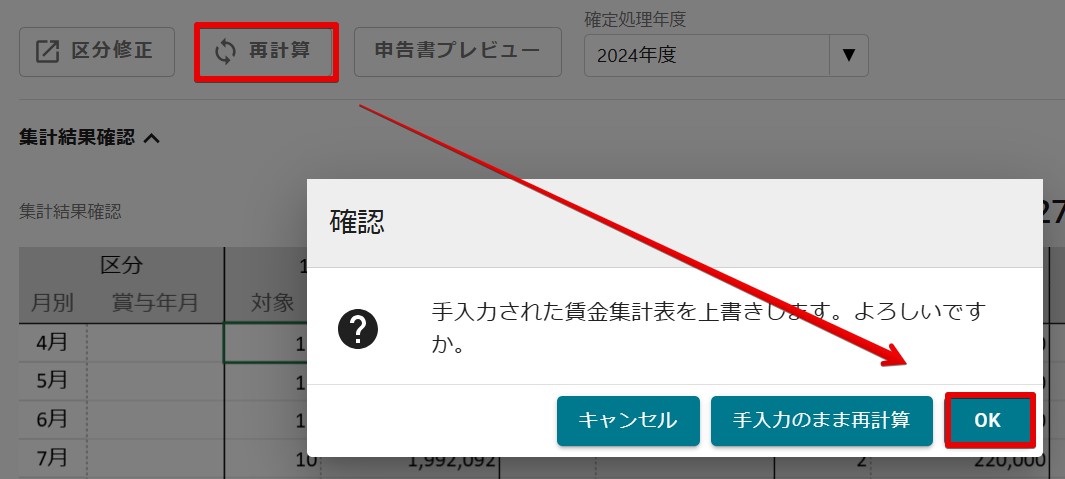Click the 区分 column header
The width and height of the screenshot is (1065, 479).
coord(122,266)
